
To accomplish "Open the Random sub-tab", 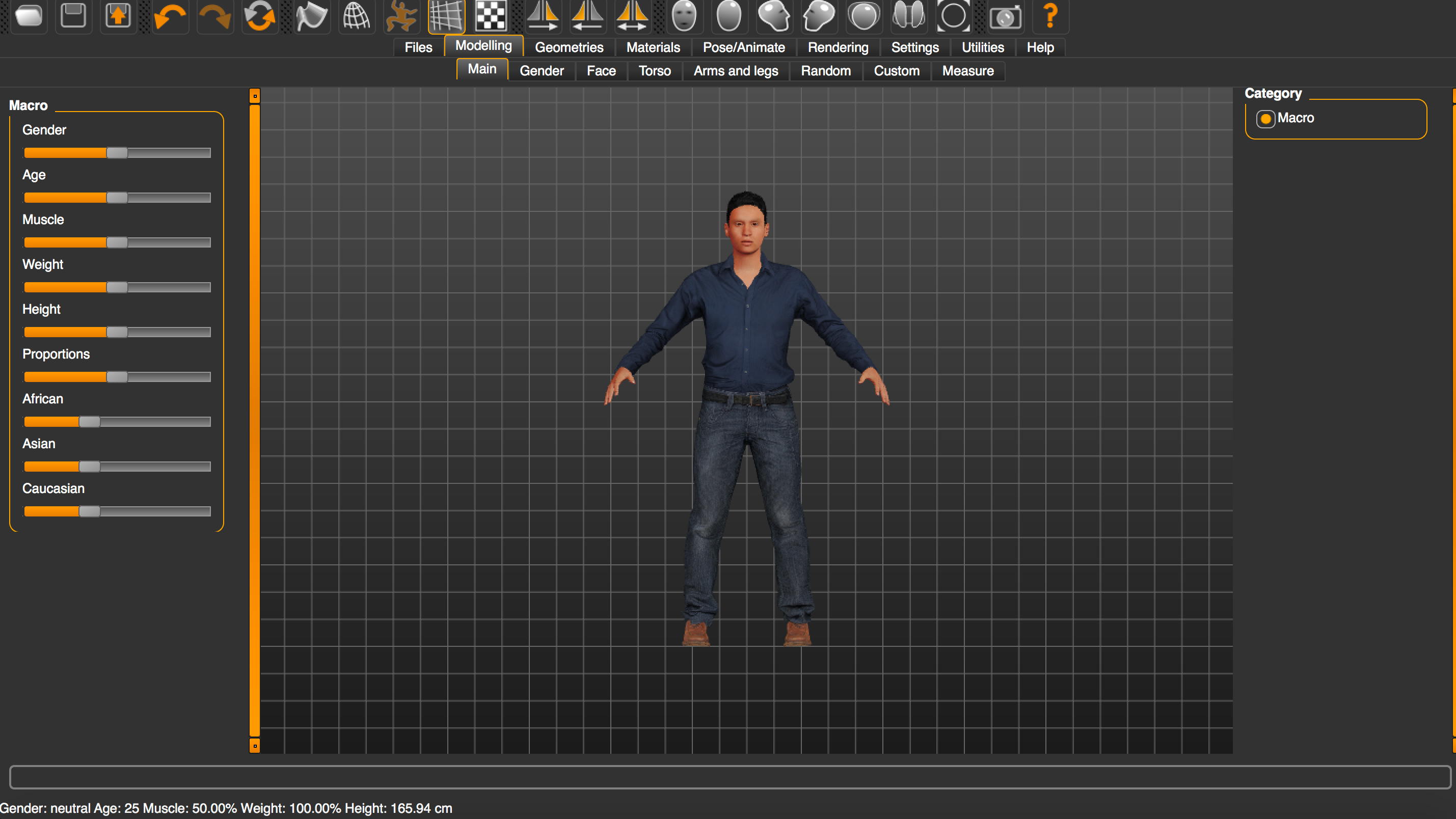I will pos(825,71).
